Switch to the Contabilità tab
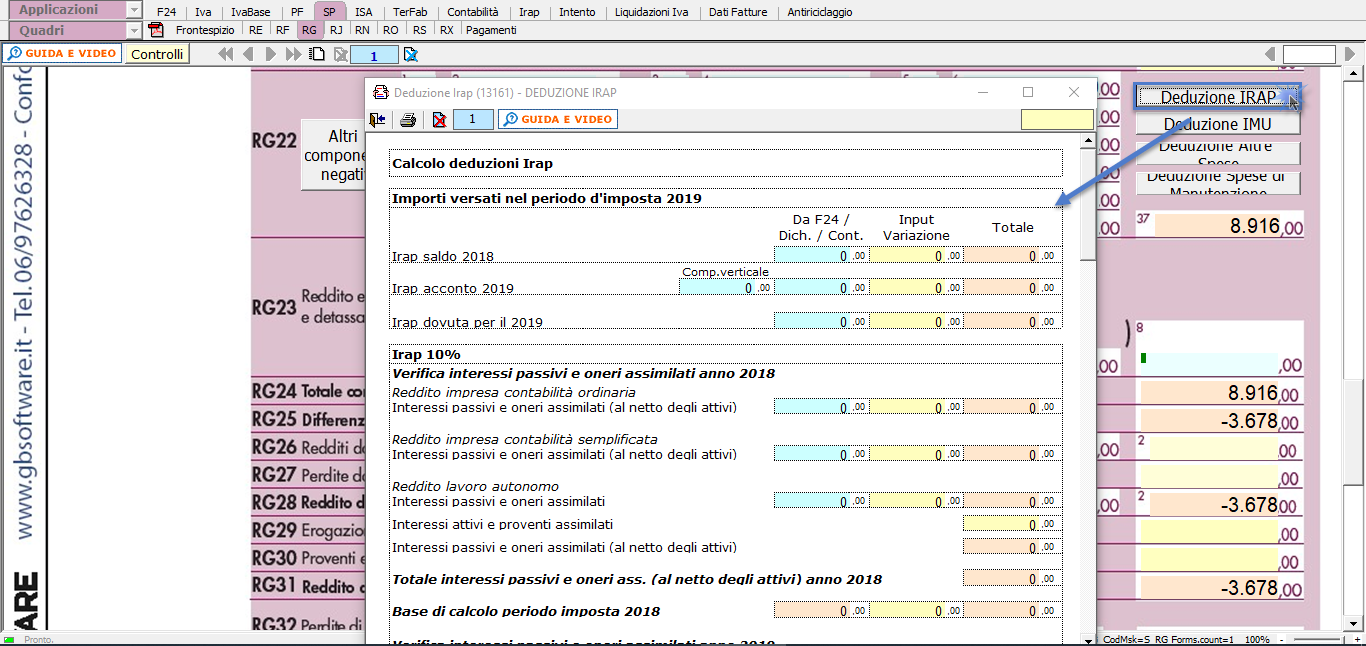The width and height of the screenshot is (1366, 646). [x=473, y=12]
